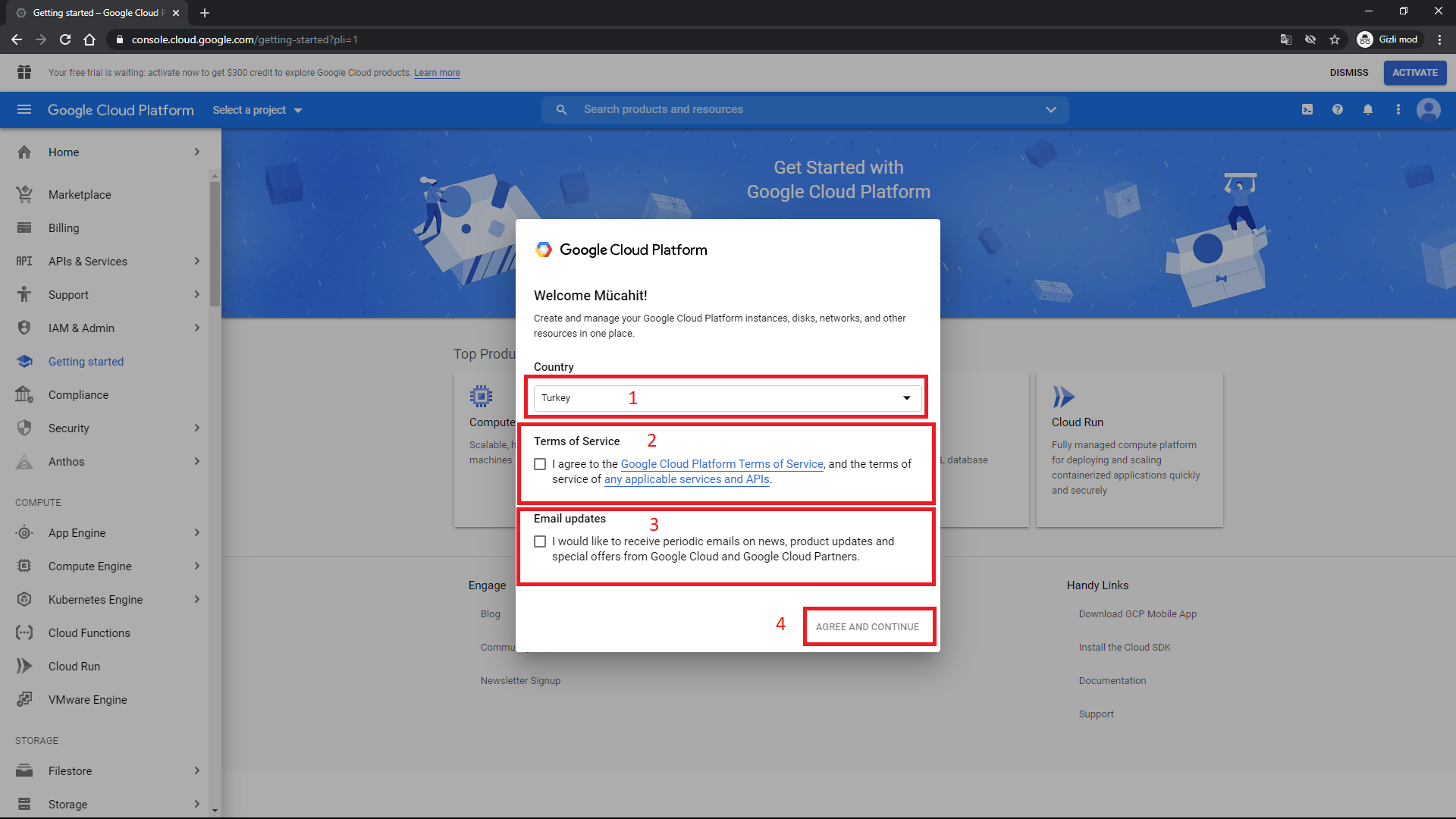
Task: Expand the App Engine submenu chevron
Action: [x=197, y=532]
